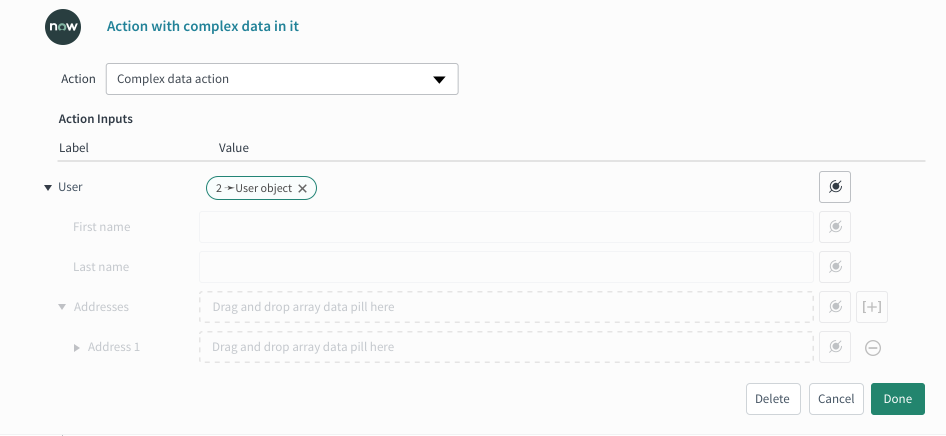946x436 pixels.
Task: Open data pill picker for Last name
Action: 835,267
